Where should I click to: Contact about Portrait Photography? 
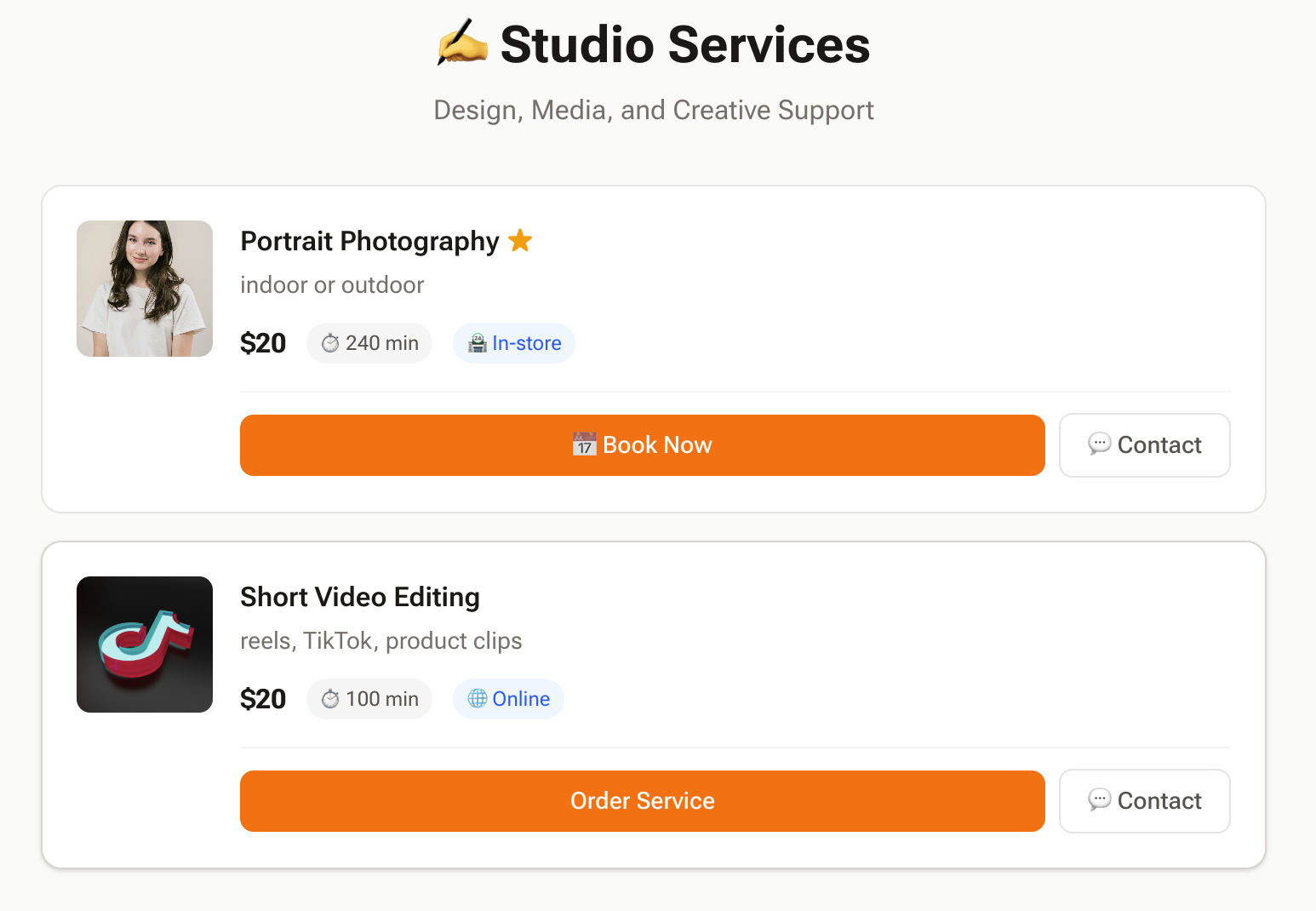tap(1144, 445)
